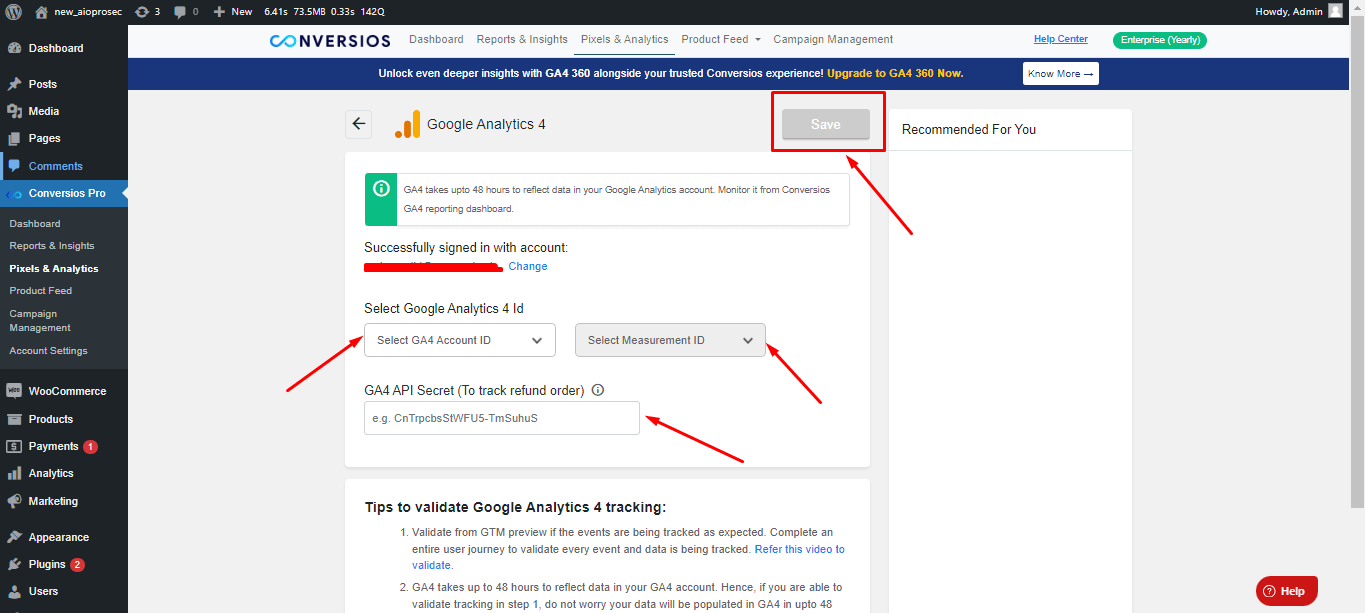Screen dimensions: 1365x613
Task: Open sidebar Campaign Management submenu item
Action: coord(40,321)
